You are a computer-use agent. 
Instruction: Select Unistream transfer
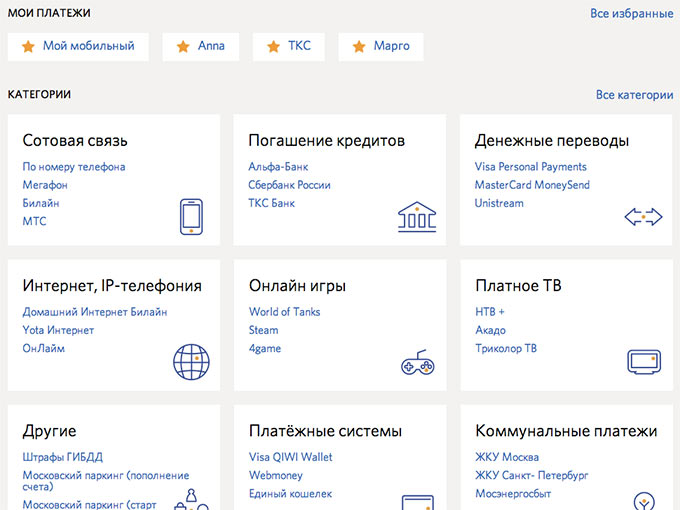(499, 203)
